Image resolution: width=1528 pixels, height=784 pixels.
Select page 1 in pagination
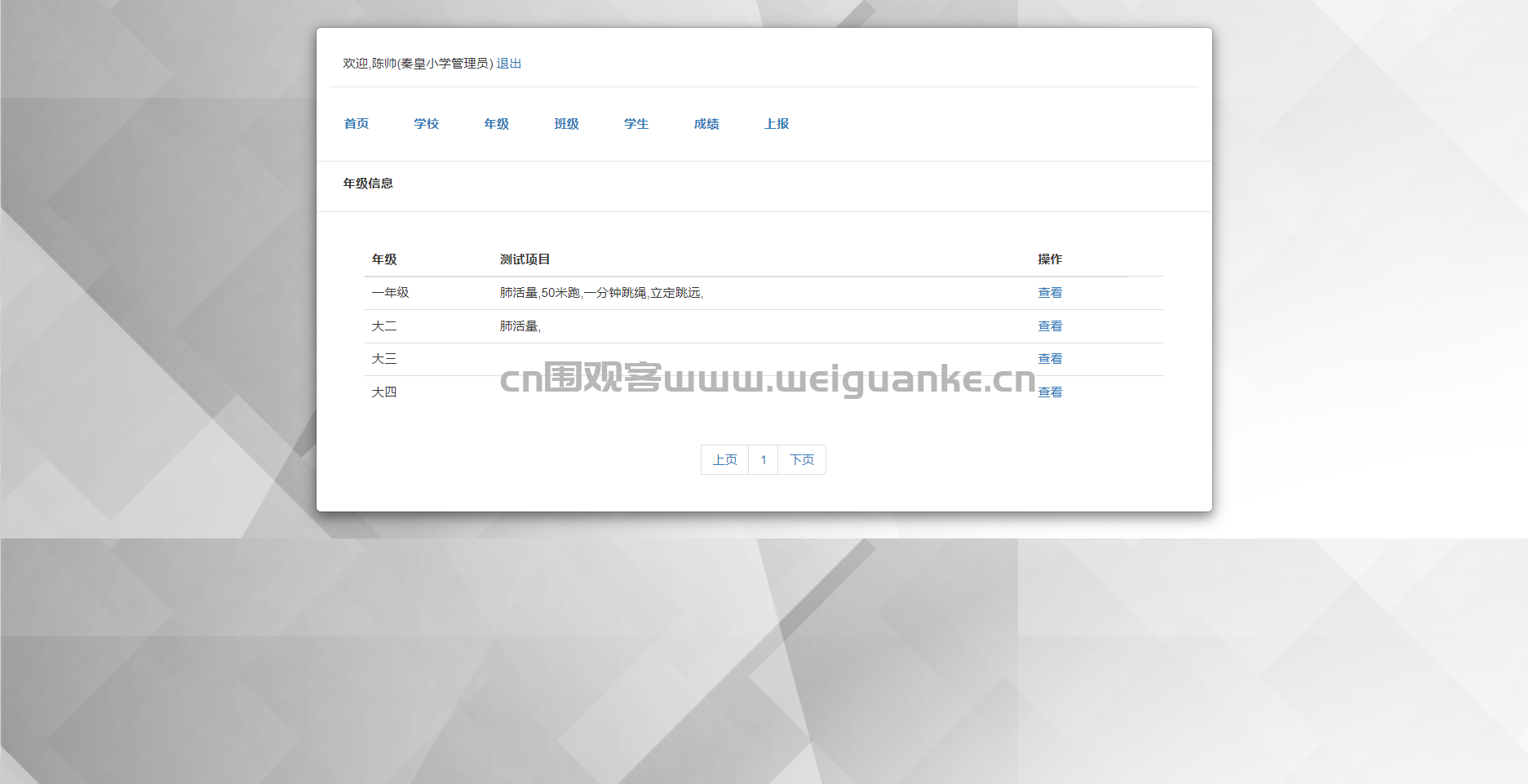[764, 460]
